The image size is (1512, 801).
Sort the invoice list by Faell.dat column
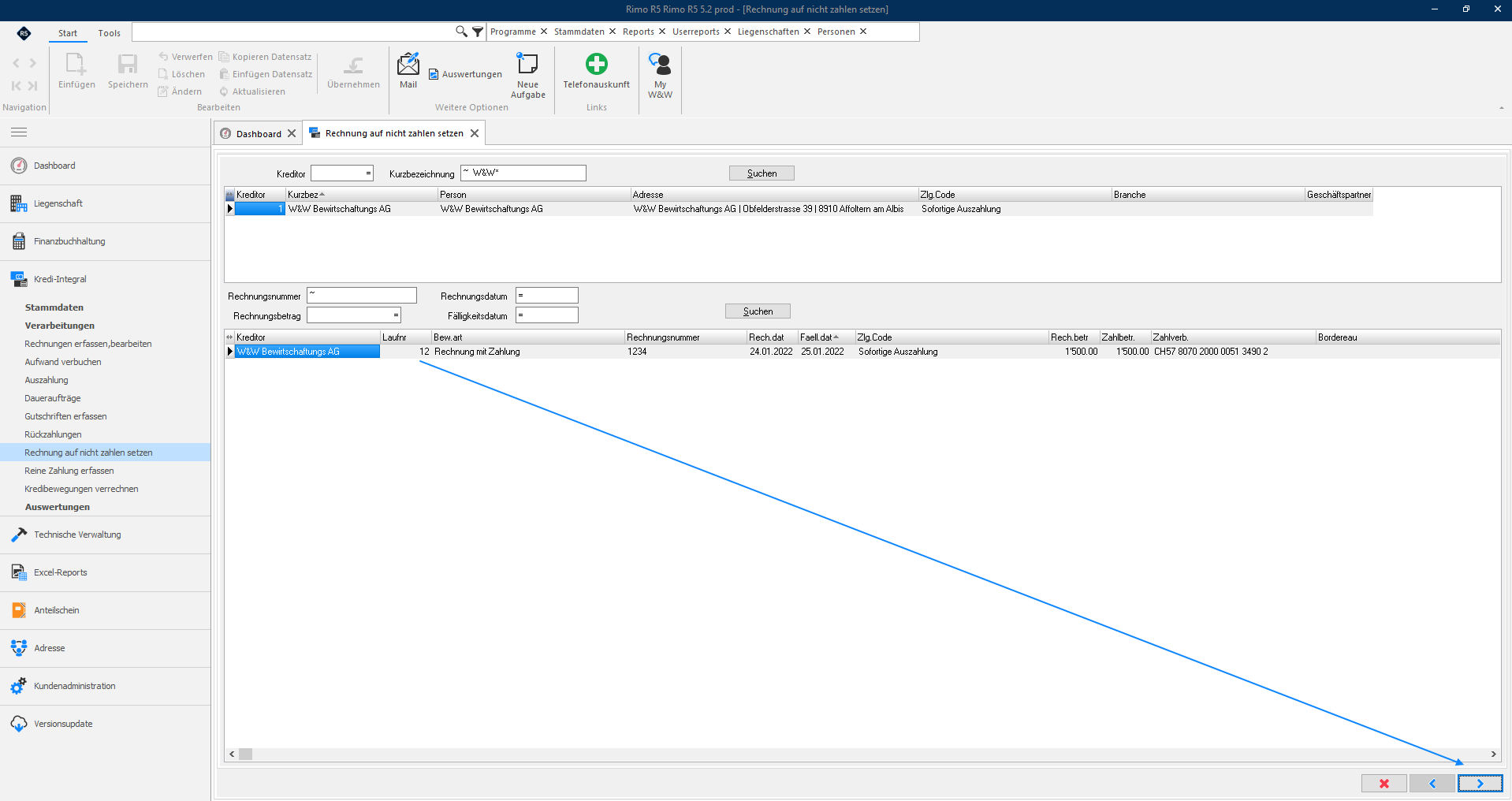825,337
